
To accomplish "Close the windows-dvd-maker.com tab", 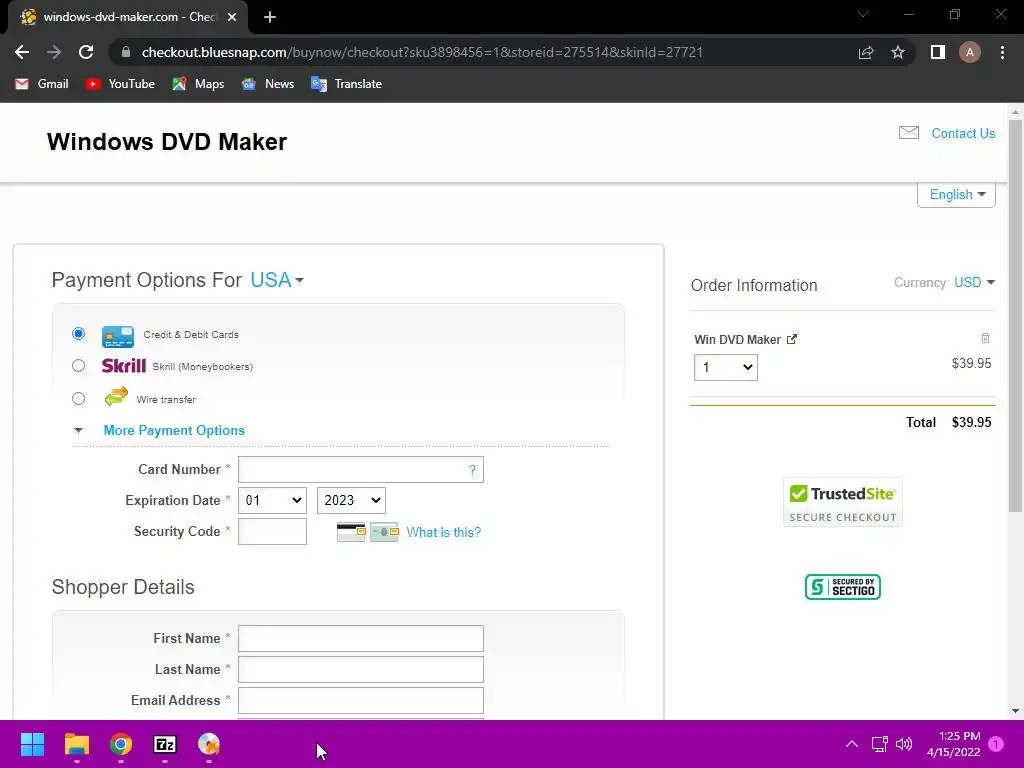I will (x=232, y=17).
